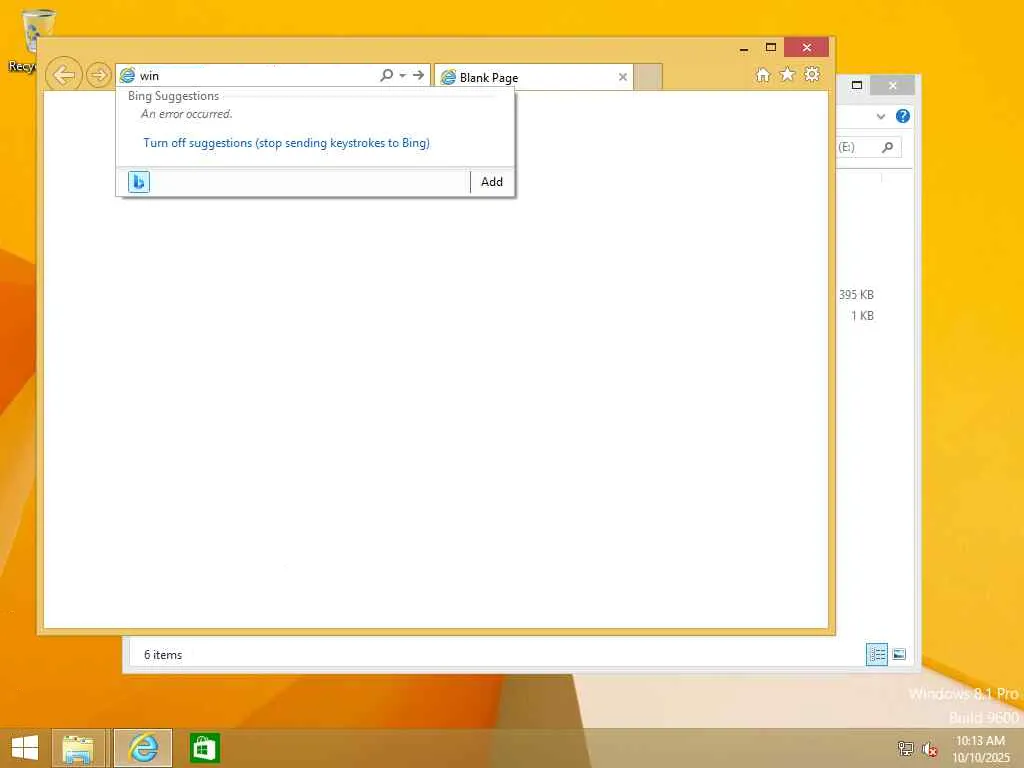The image size is (1024, 768).
Task: Click the 'Bing Suggestions' heading
Action: (x=174, y=96)
